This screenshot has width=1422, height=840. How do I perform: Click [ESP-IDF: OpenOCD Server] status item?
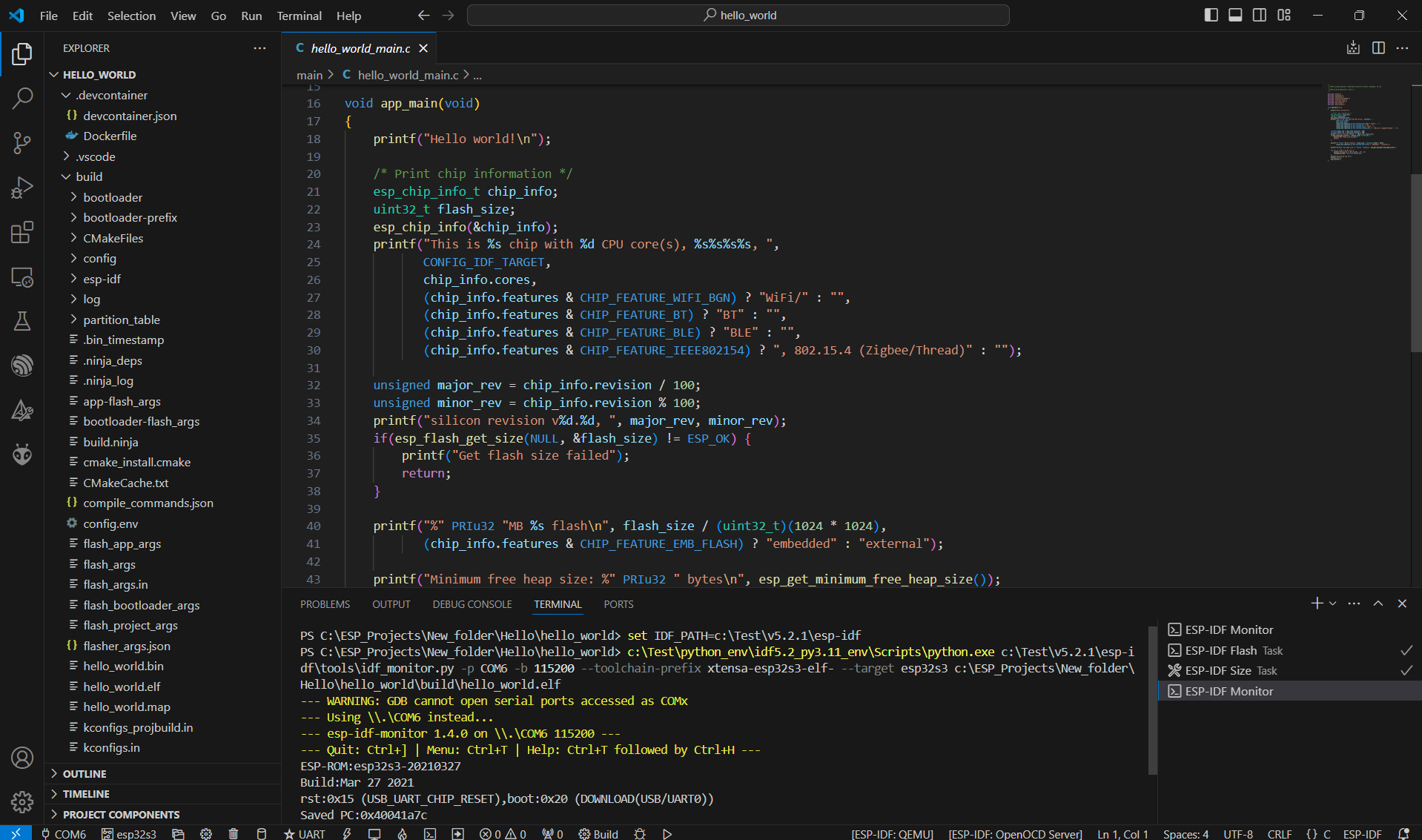tap(1015, 833)
